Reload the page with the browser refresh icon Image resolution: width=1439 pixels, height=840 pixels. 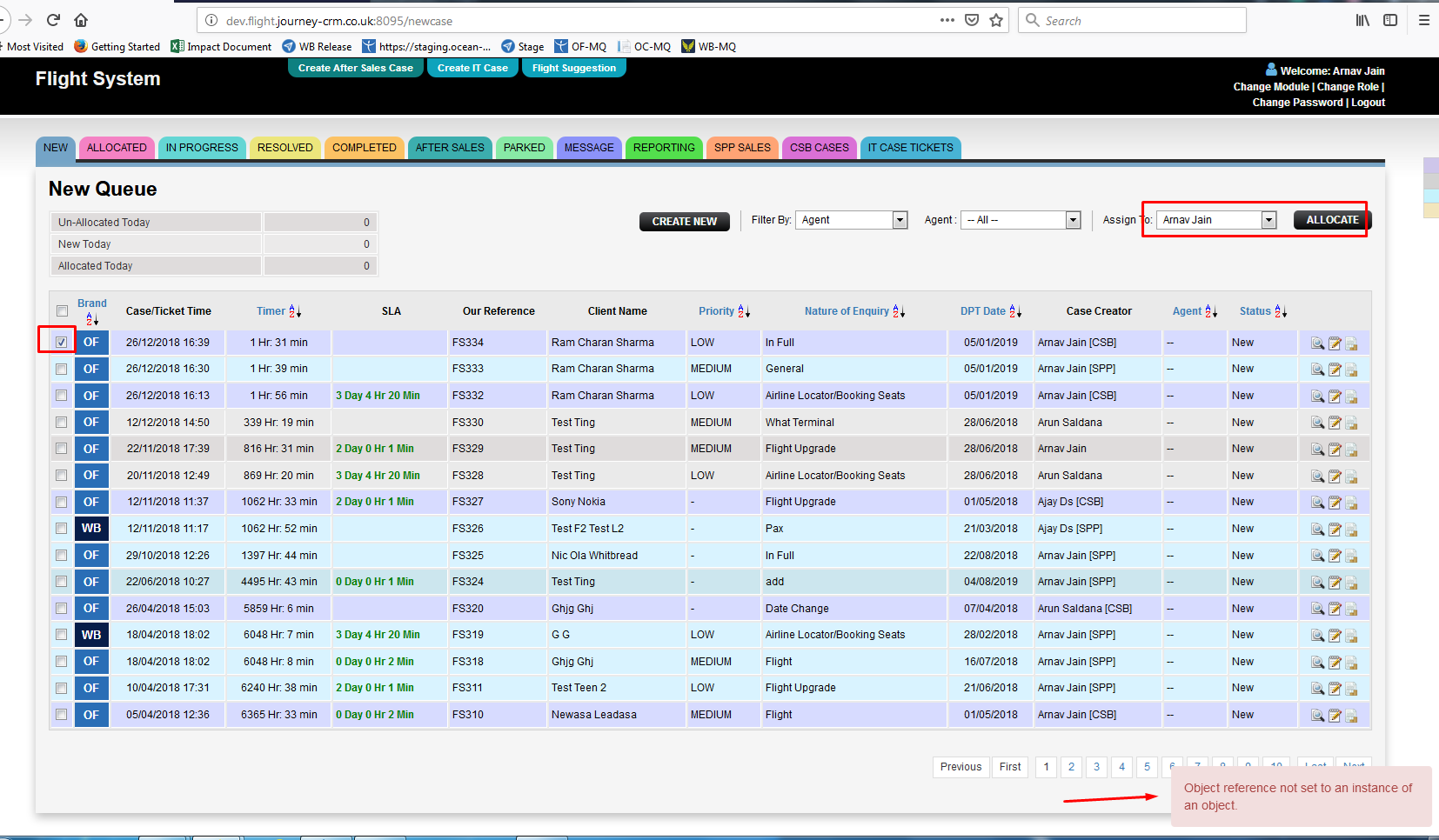[53, 20]
